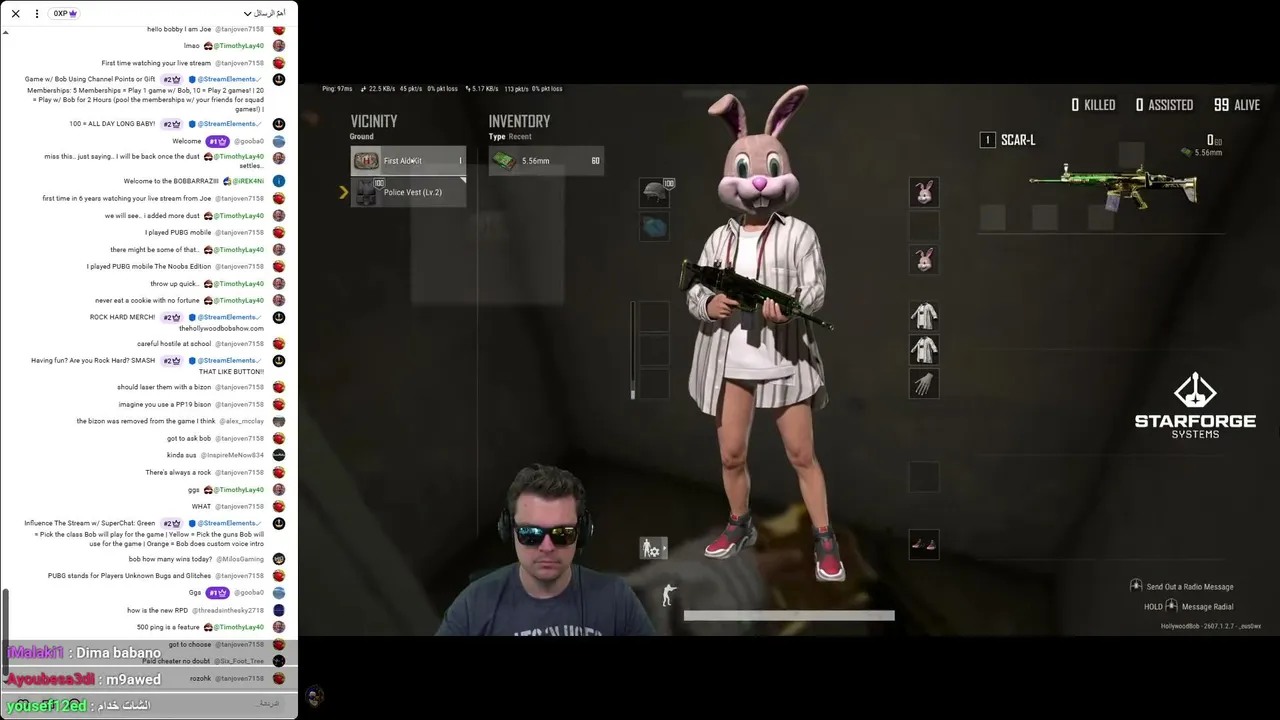Click the thehollywoodbobshow.com link
Image resolution: width=1280 pixels, height=720 pixels.
point(221,329)
